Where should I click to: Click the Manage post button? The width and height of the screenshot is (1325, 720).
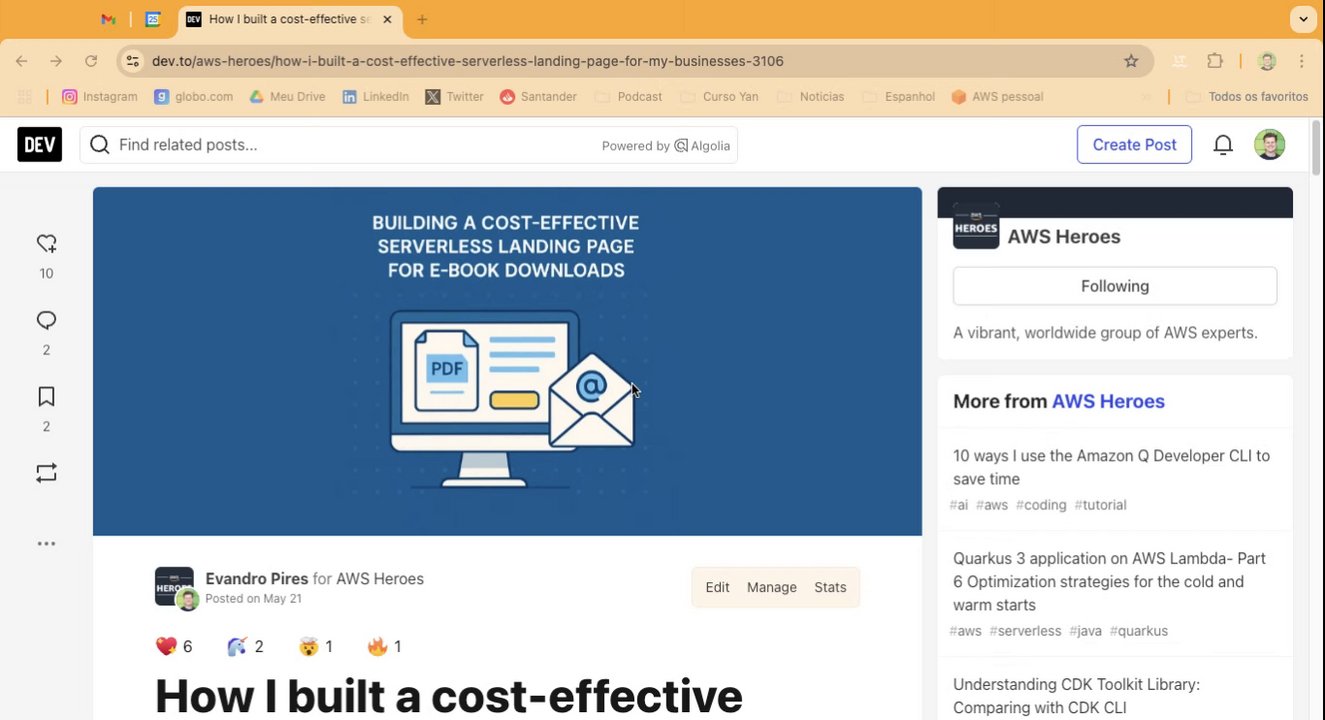[x=772, y=587]
